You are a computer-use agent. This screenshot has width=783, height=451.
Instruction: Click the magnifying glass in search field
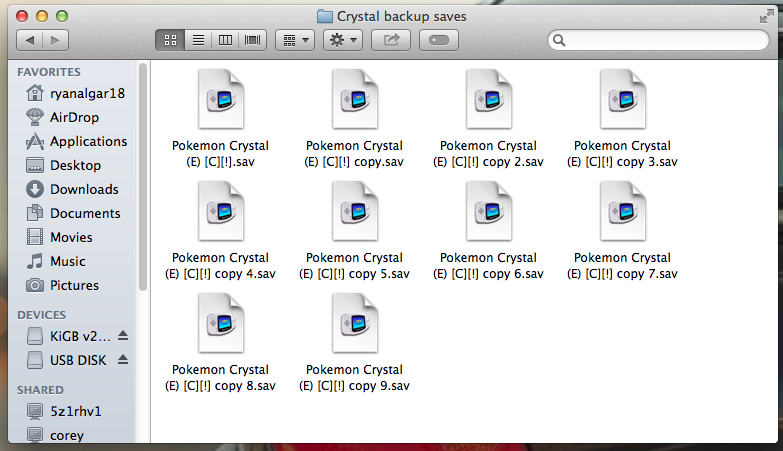click(559, 40)
